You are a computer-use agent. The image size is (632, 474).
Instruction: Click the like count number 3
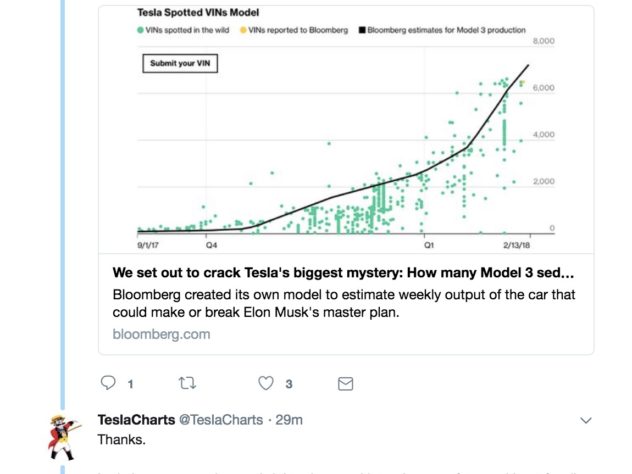tap(289, 384)
